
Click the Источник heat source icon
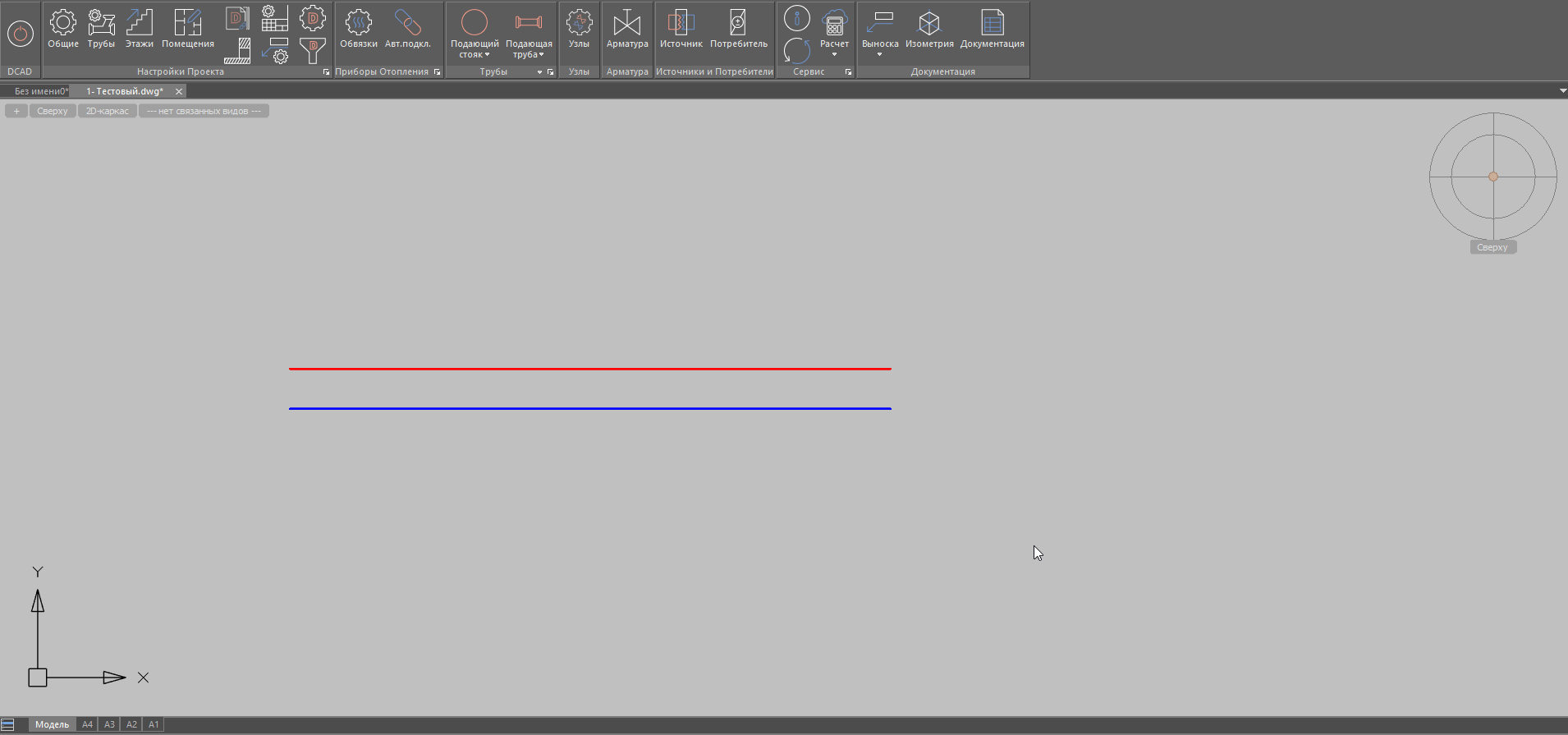pyautogui.click(x=681, y=30)
